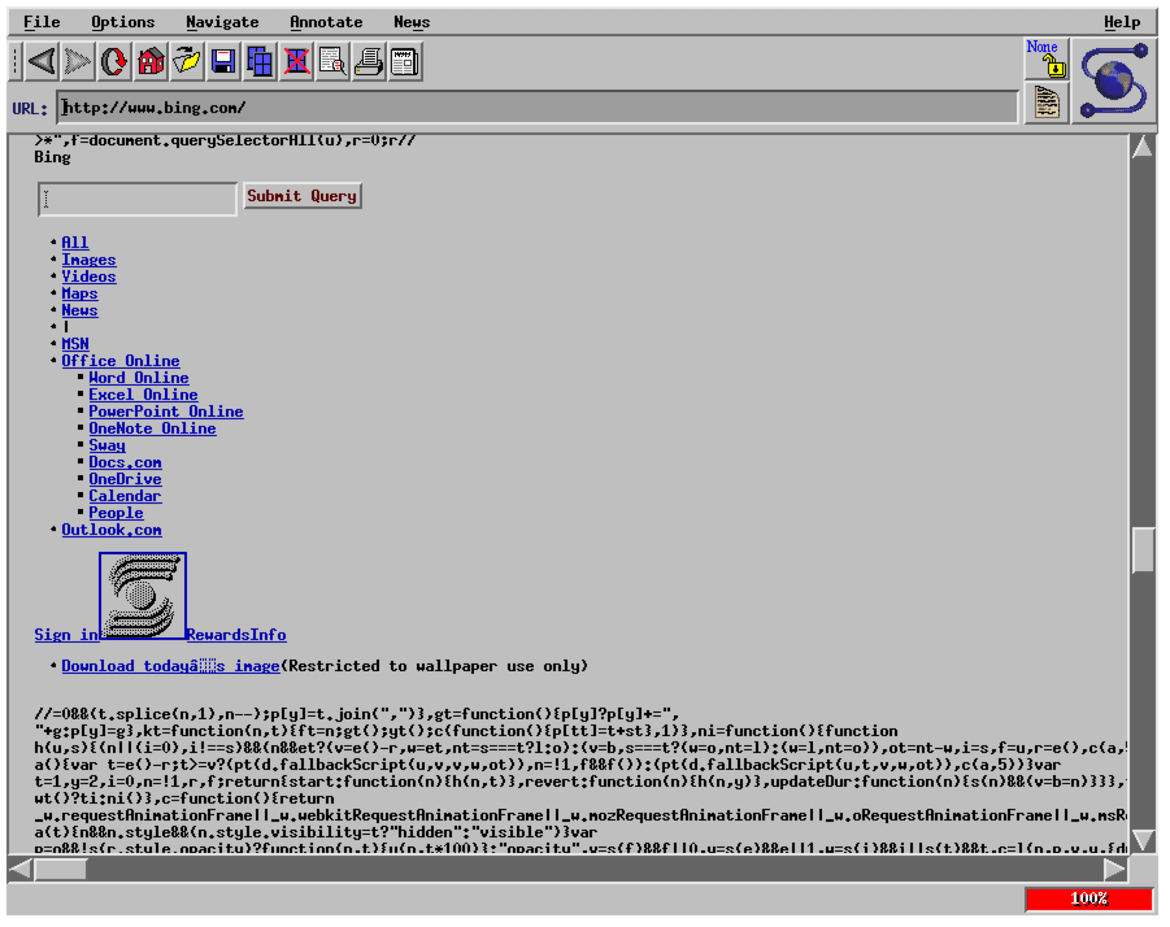The width and height of the screenshot is (1170, 927).
Task: Follow the All link
Action: coord(75,243)
